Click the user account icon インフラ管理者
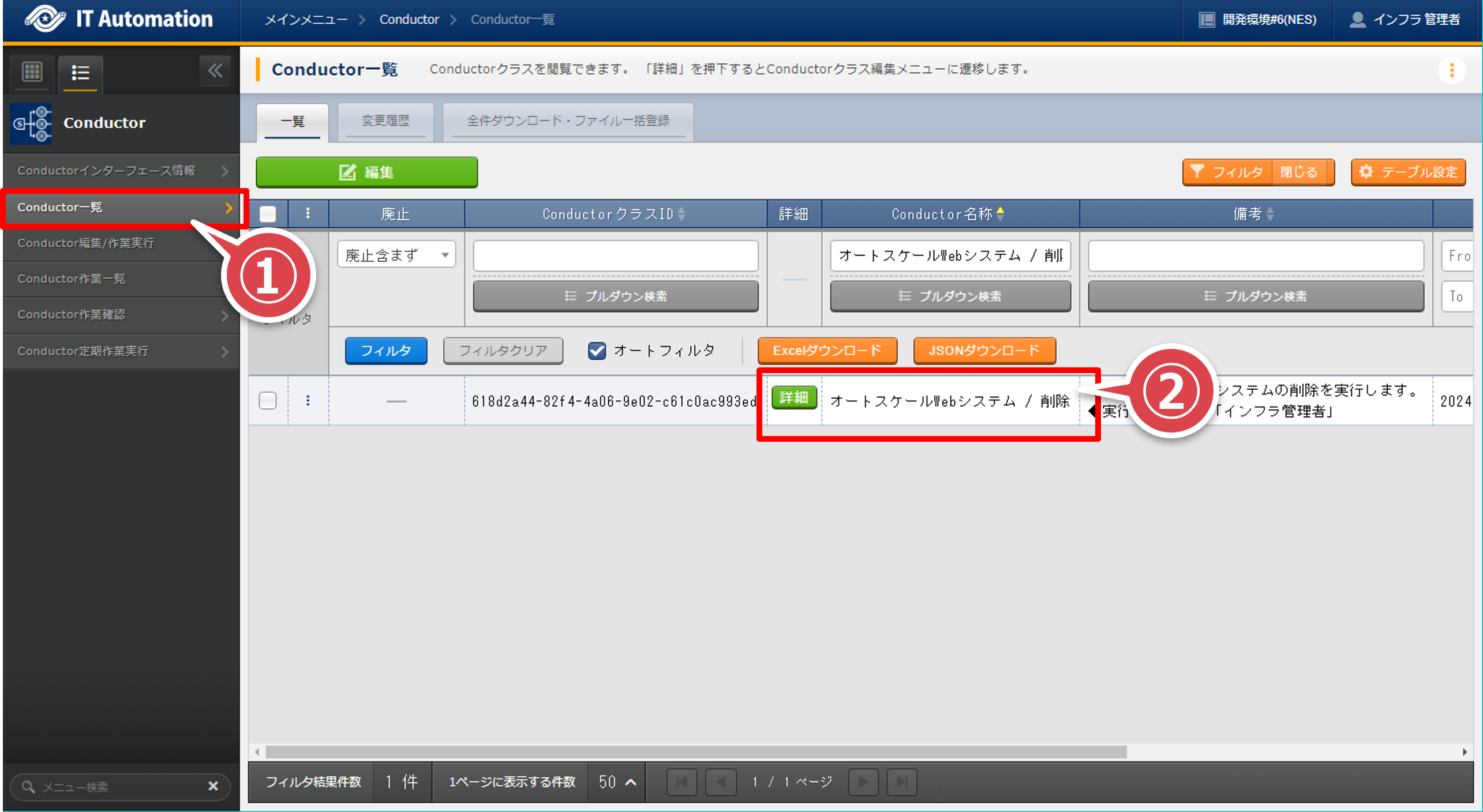 click(1357, 20)
